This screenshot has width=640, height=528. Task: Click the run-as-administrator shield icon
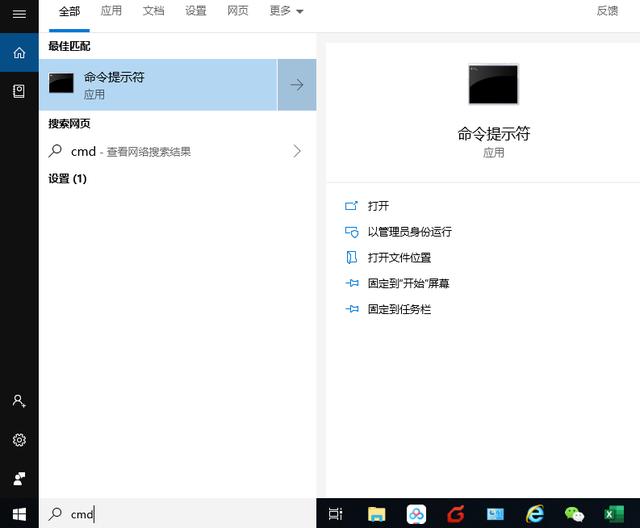351,232
